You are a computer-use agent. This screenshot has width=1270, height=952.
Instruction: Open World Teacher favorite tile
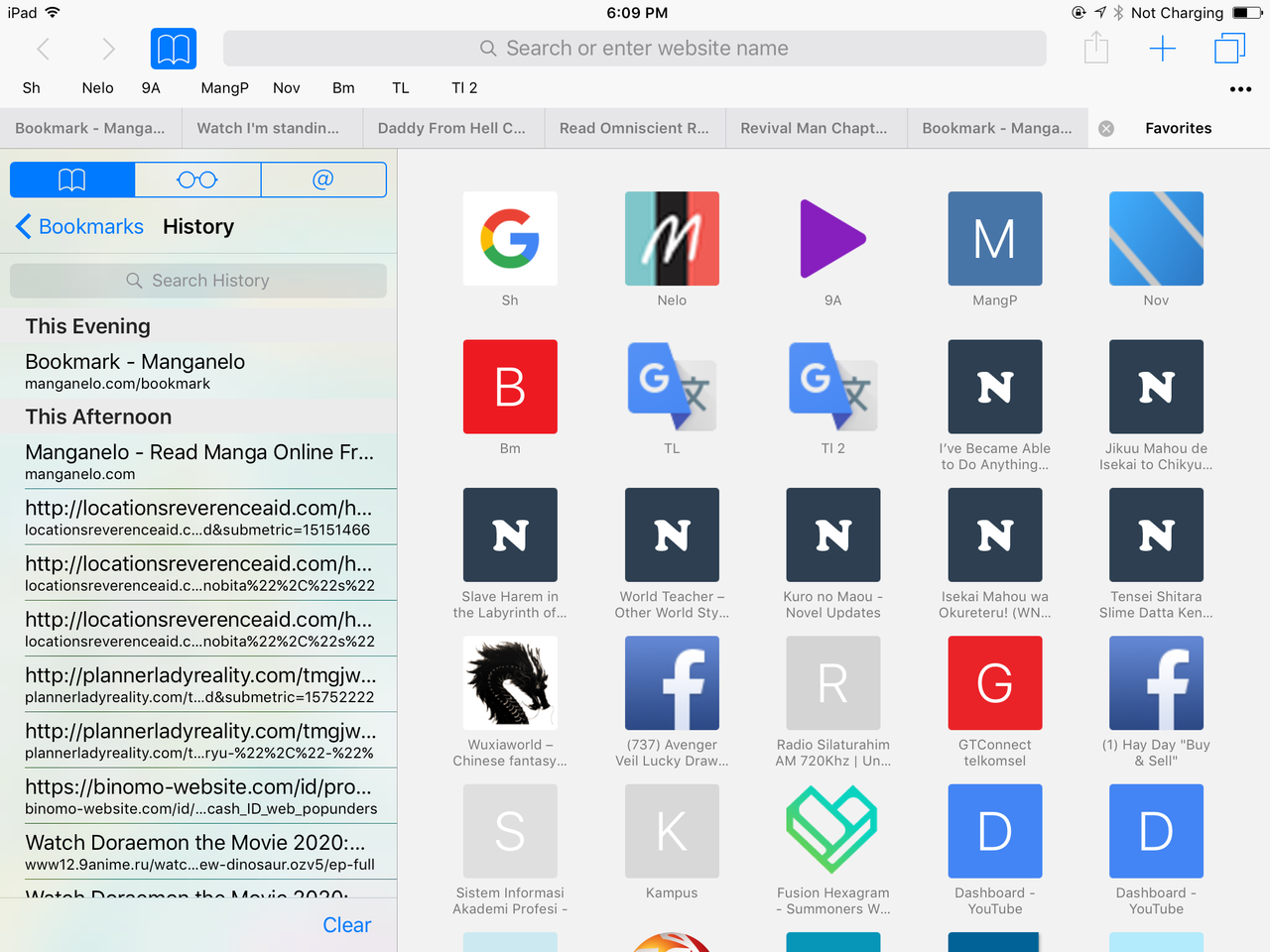672,535
